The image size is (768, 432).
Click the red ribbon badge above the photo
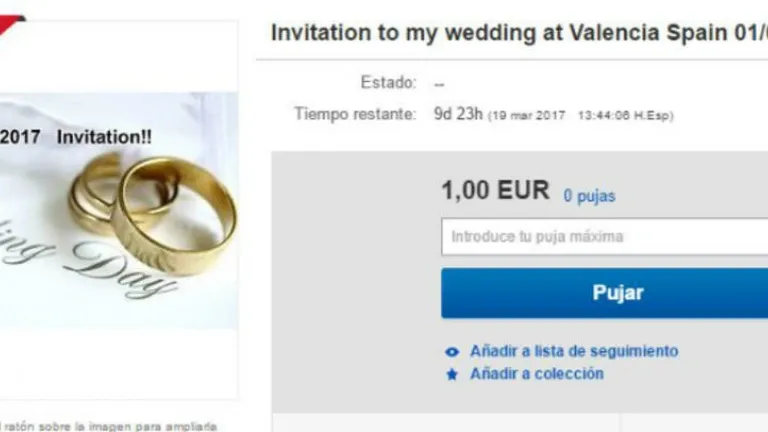coord(12,24)
